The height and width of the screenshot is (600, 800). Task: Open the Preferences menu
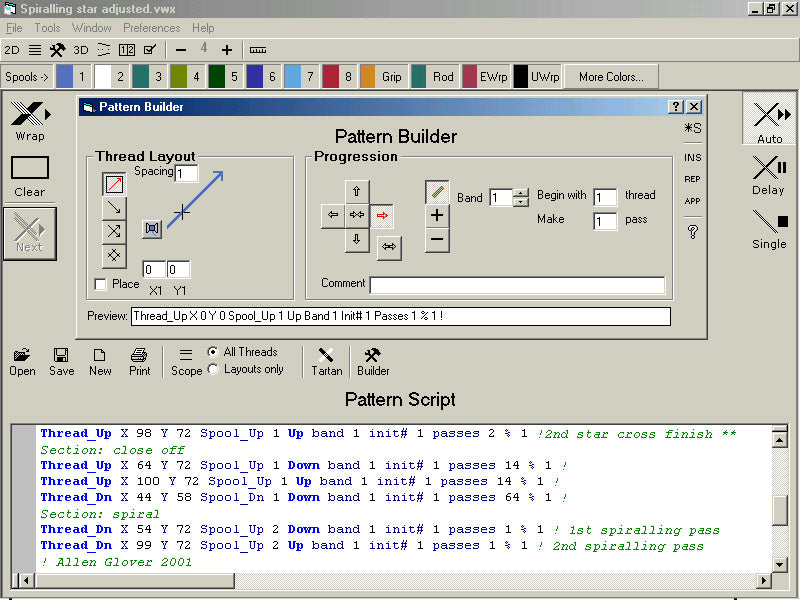(151, 28)
